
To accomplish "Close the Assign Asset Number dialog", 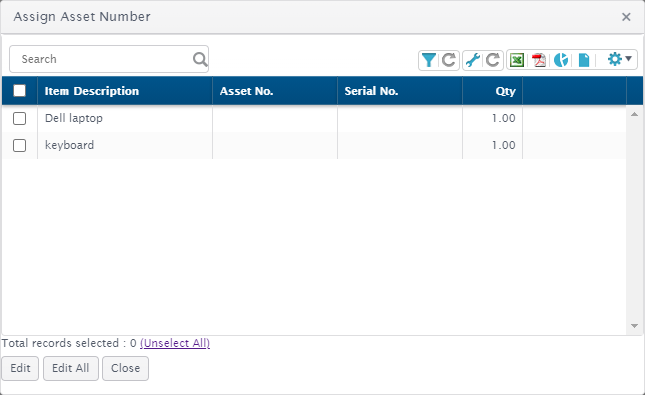I will [626, 17].
